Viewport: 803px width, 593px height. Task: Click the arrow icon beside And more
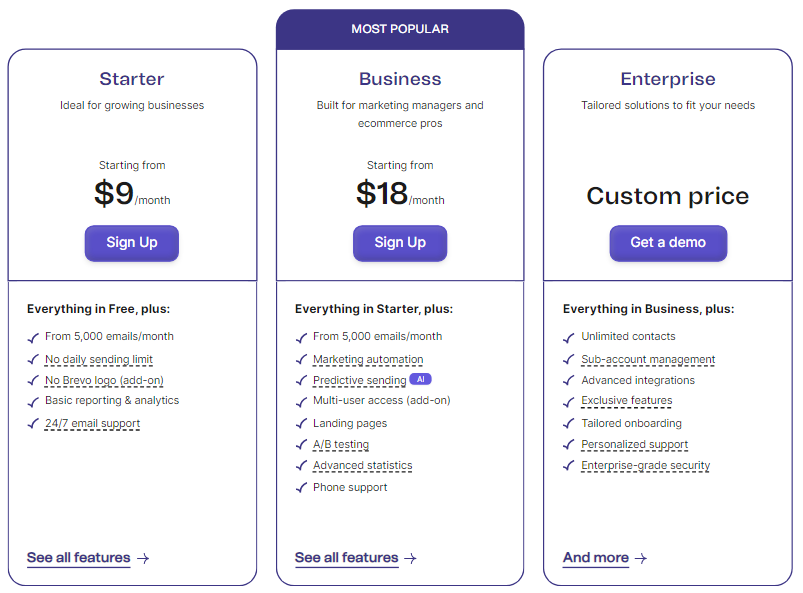coord(641,559)
